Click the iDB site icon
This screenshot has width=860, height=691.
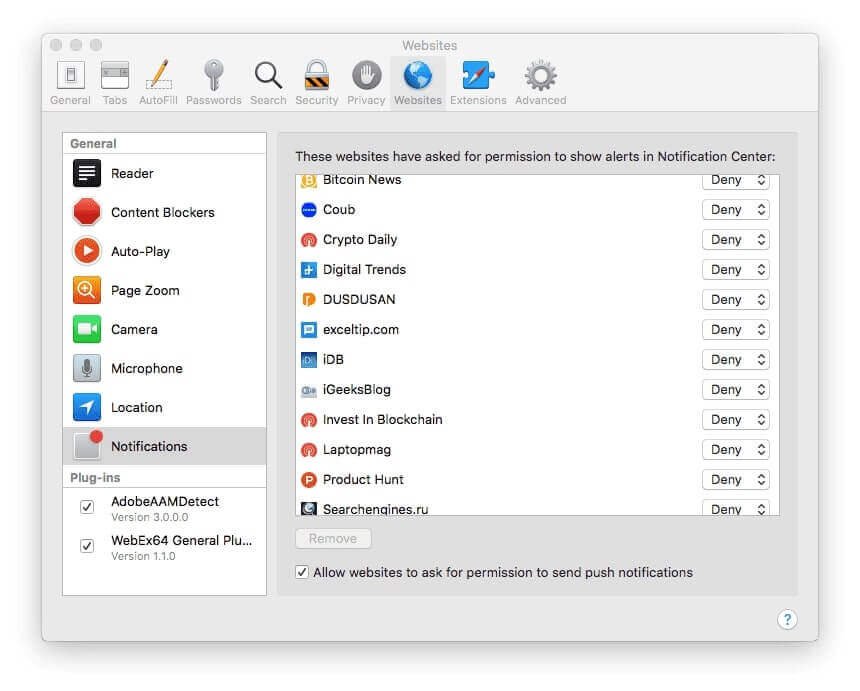(309, 360)
